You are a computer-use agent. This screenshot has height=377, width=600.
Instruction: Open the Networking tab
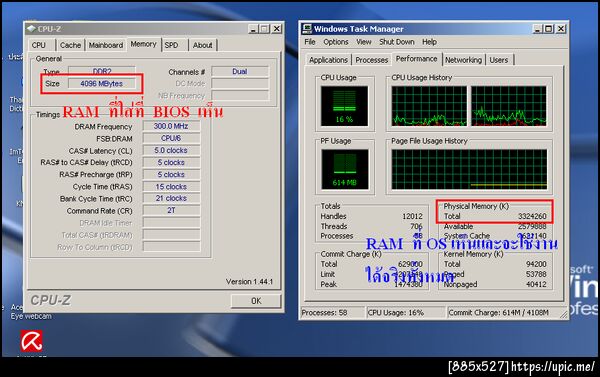point(463,60)
